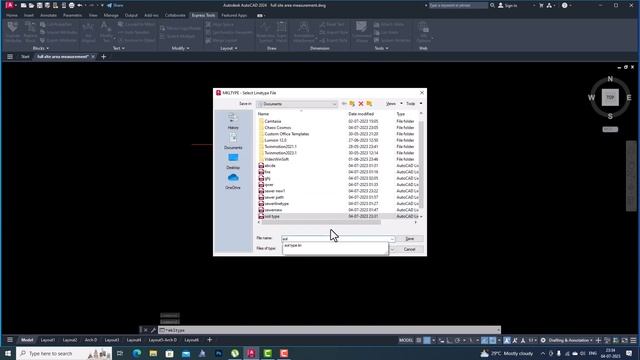Open the Manage ribbon tab
This screenshot has width=640, height=360.
coord(111,16)
